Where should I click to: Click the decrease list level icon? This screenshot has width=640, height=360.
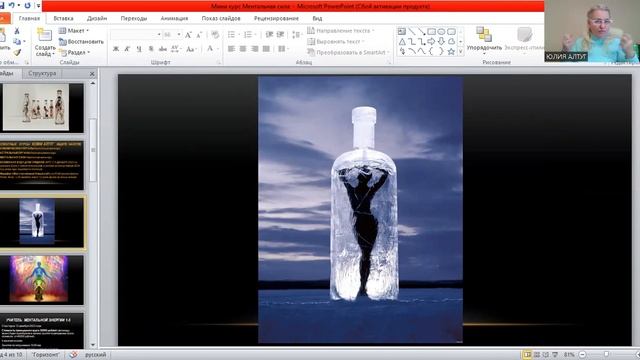click(x=269, y=35)
